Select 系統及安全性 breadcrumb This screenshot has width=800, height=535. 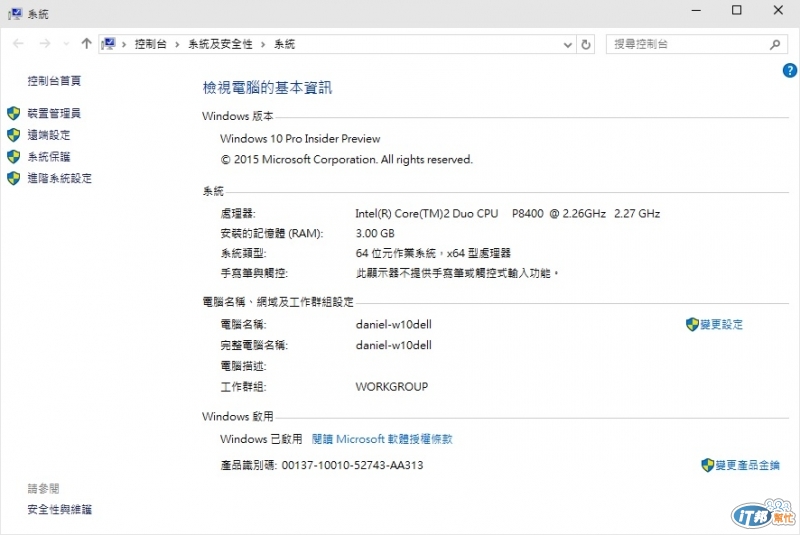pyautogui.click(x=220, y=44)
